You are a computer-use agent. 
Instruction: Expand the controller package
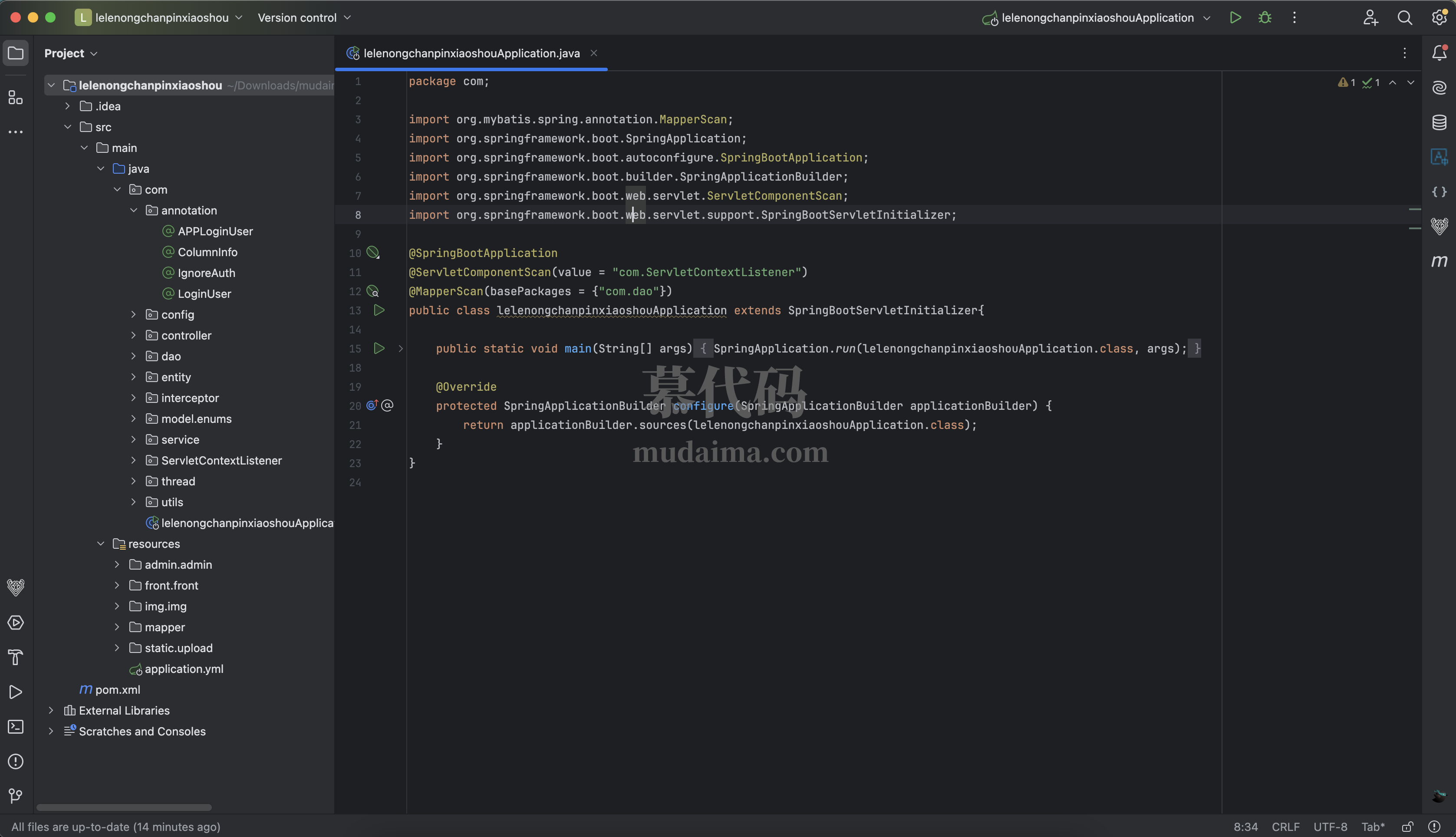133,335
